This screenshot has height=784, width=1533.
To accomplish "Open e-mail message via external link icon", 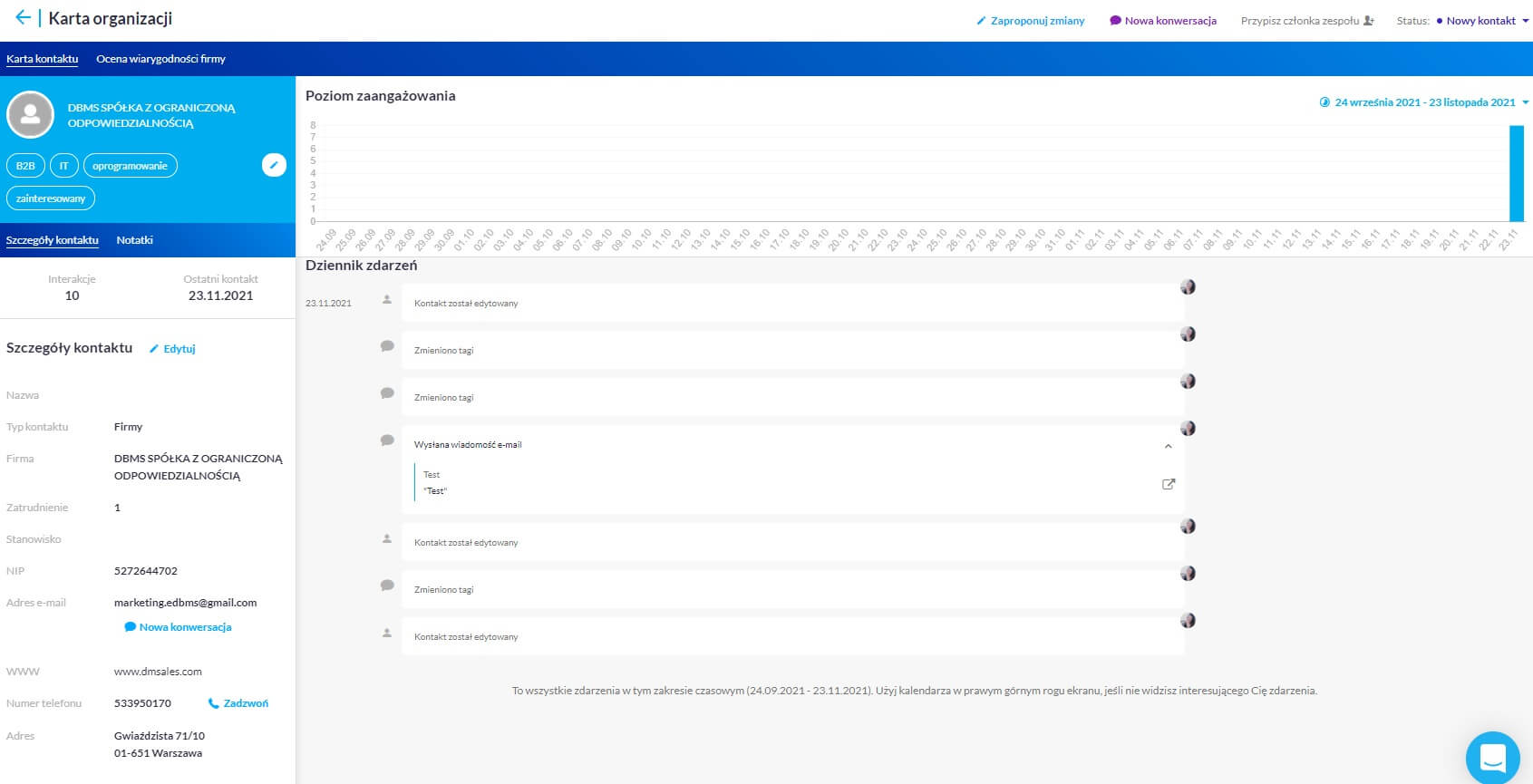I will pyautogui.click(x=1169, y=484).
